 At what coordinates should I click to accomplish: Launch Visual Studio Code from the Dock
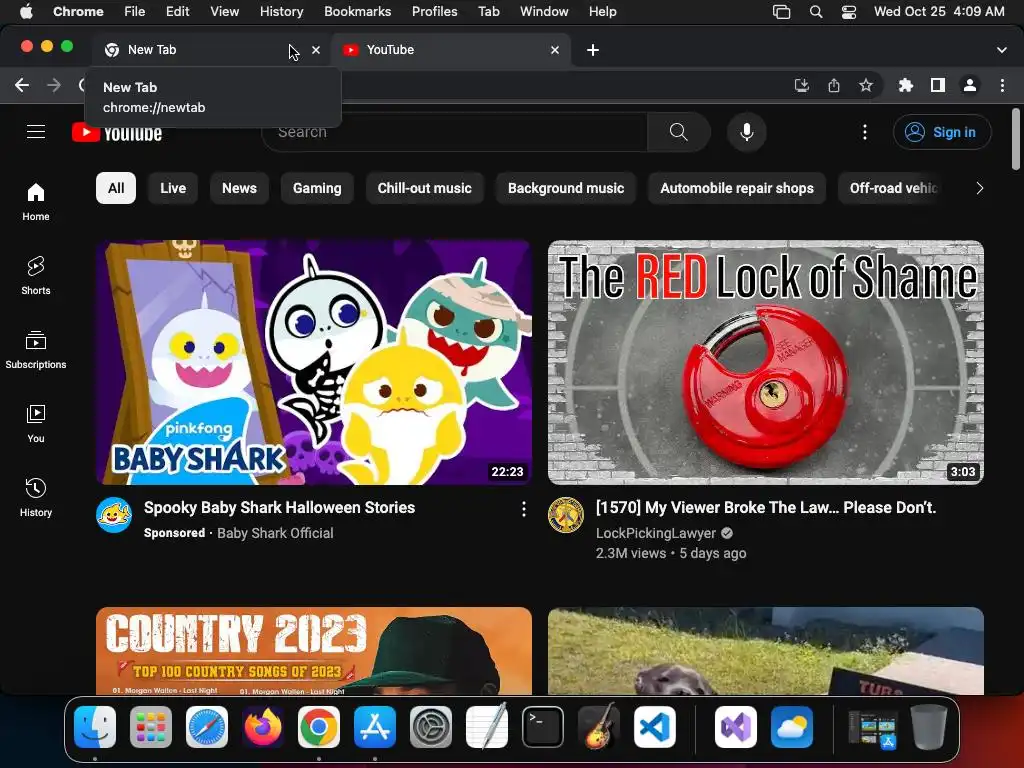[x=654, y=726]
